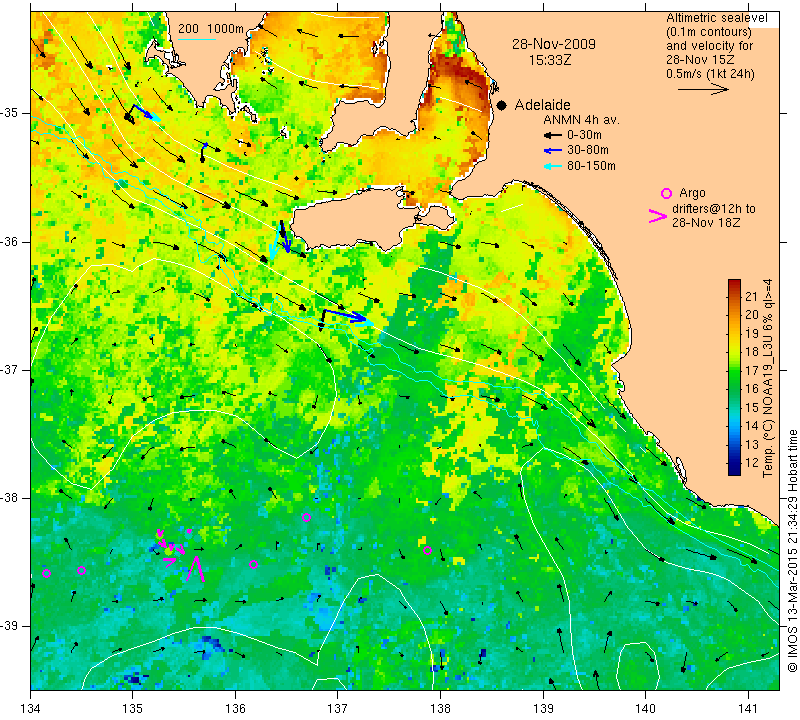Click the -37 latitude axis label

(x=14, y=370)
